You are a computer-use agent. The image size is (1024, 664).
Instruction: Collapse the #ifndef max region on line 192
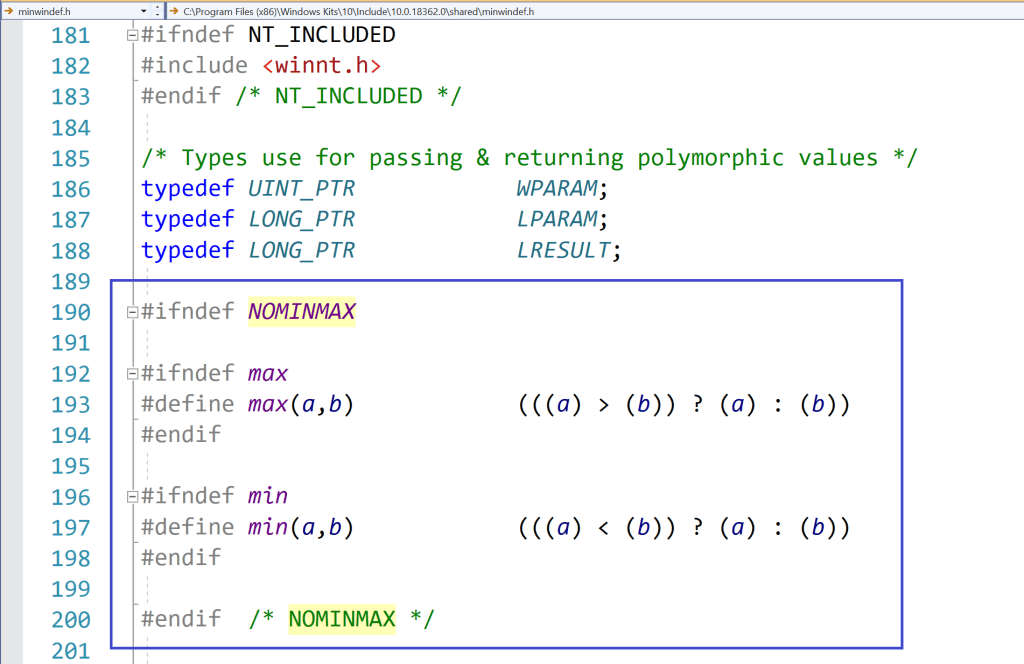tap(131, 372)
